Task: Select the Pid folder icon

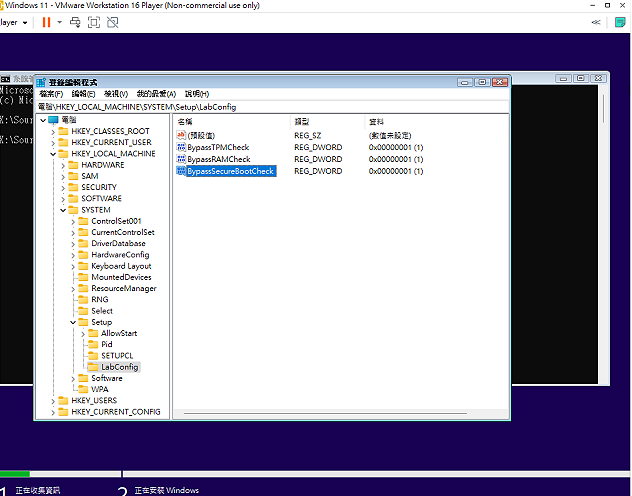Action: 93,345
